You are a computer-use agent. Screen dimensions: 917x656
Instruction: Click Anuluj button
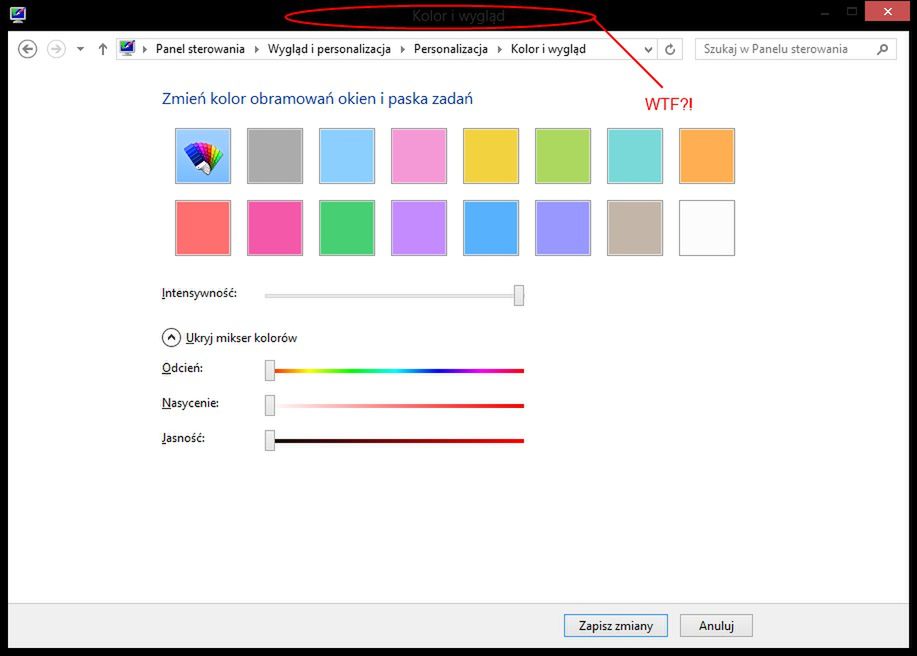(x=716, y=626)
